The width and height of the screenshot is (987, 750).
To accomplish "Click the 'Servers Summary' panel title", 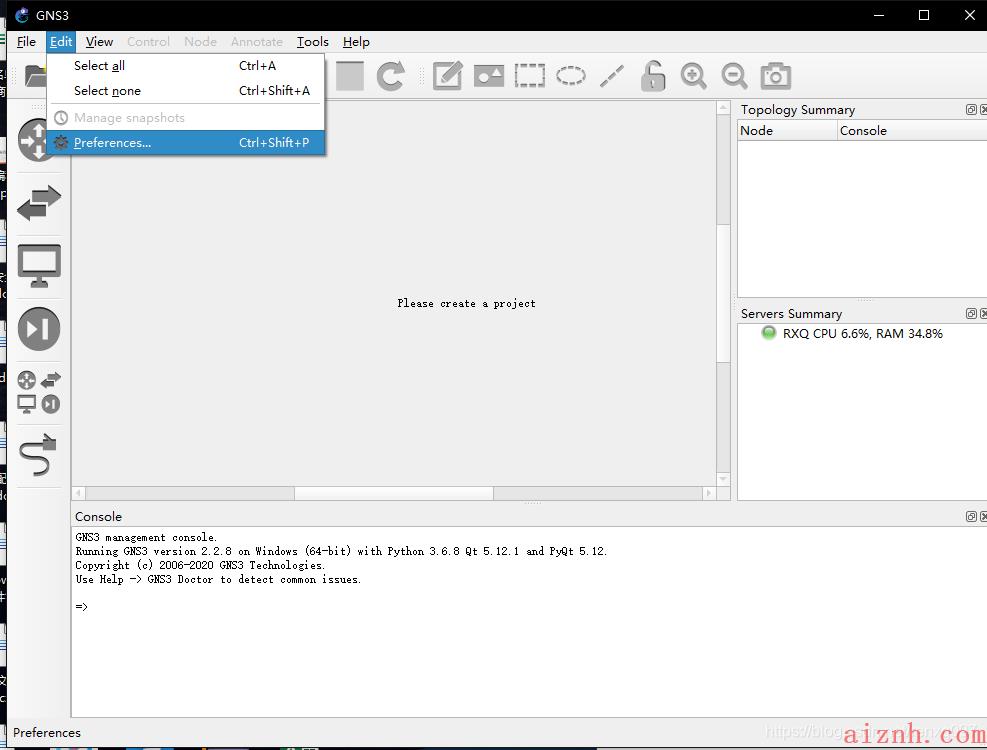I will pos(791,314).
